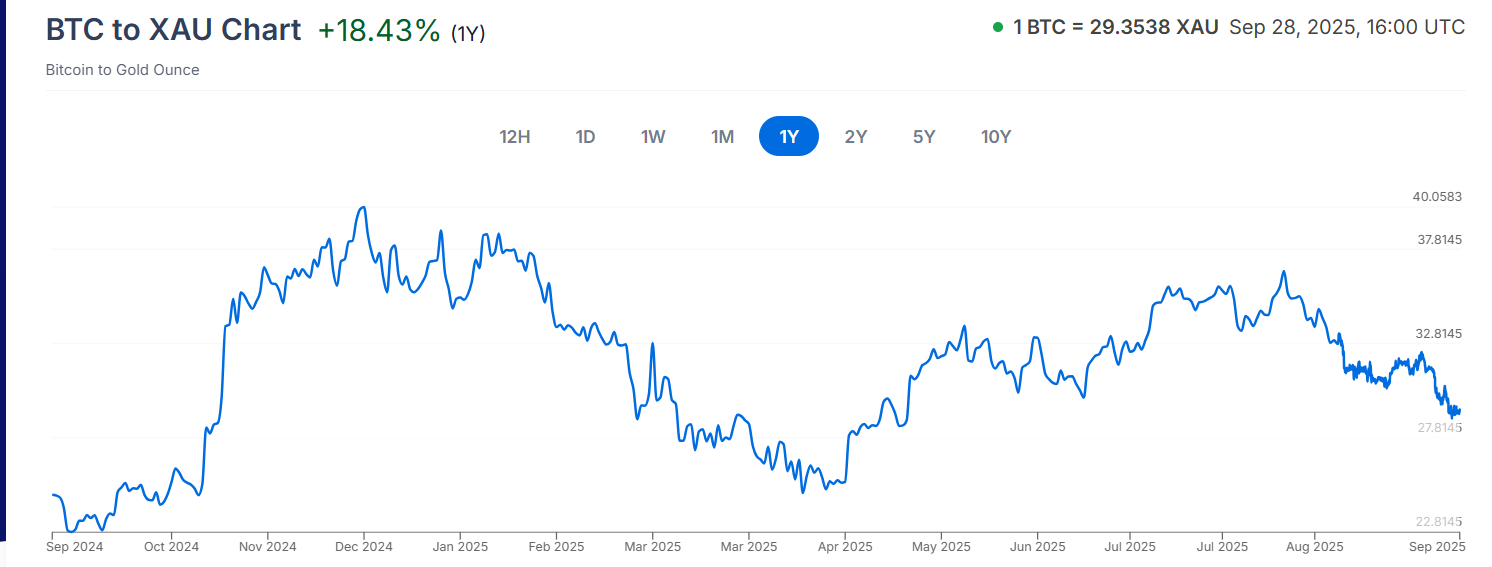This screenshot has height=567, width=1492.
Task: Click the Sep 2024 axis label
Action: pyautogui.click(x=76, y=547)
